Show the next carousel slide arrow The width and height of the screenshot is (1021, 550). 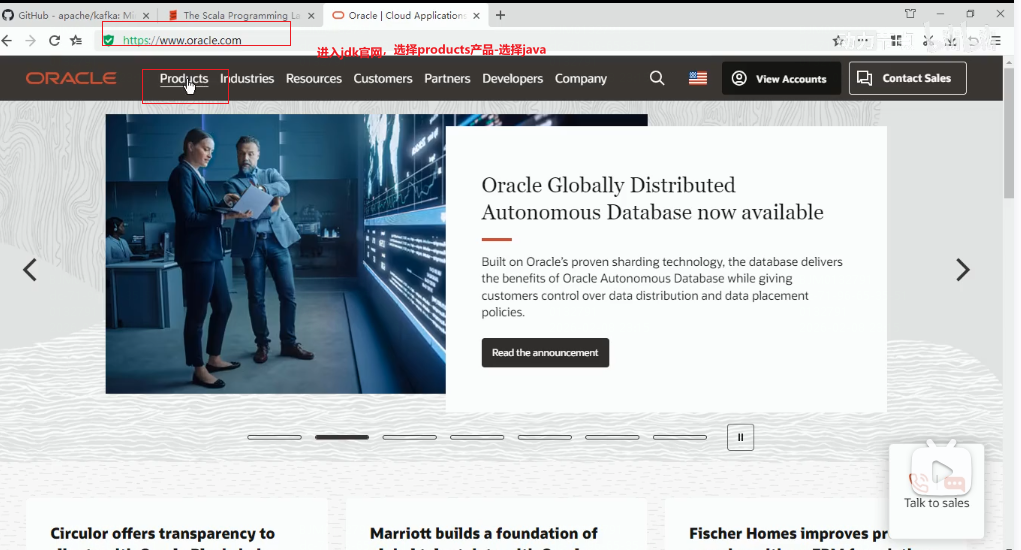962,269
